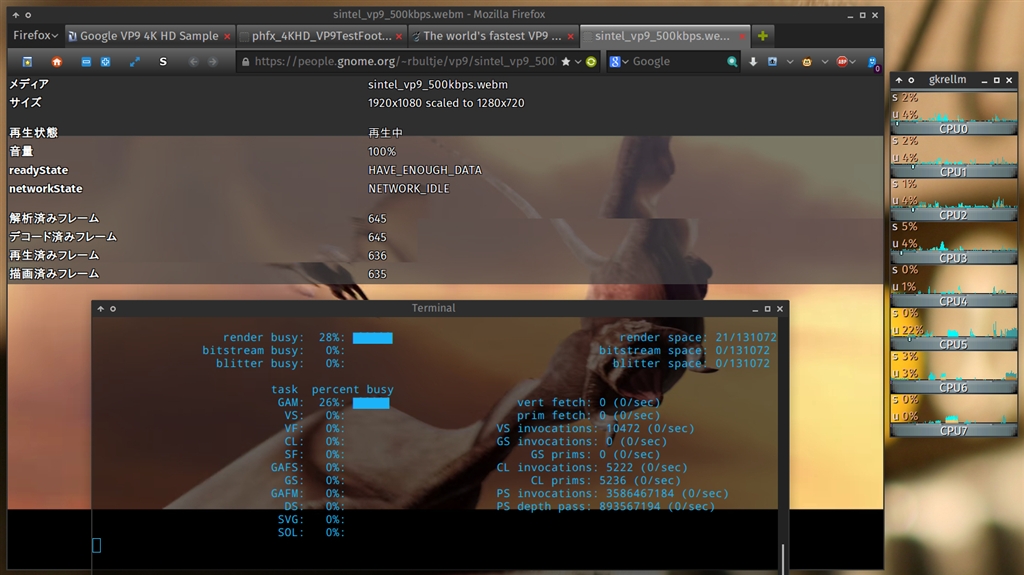Reload the page with green refresh icon

point(591,61)
